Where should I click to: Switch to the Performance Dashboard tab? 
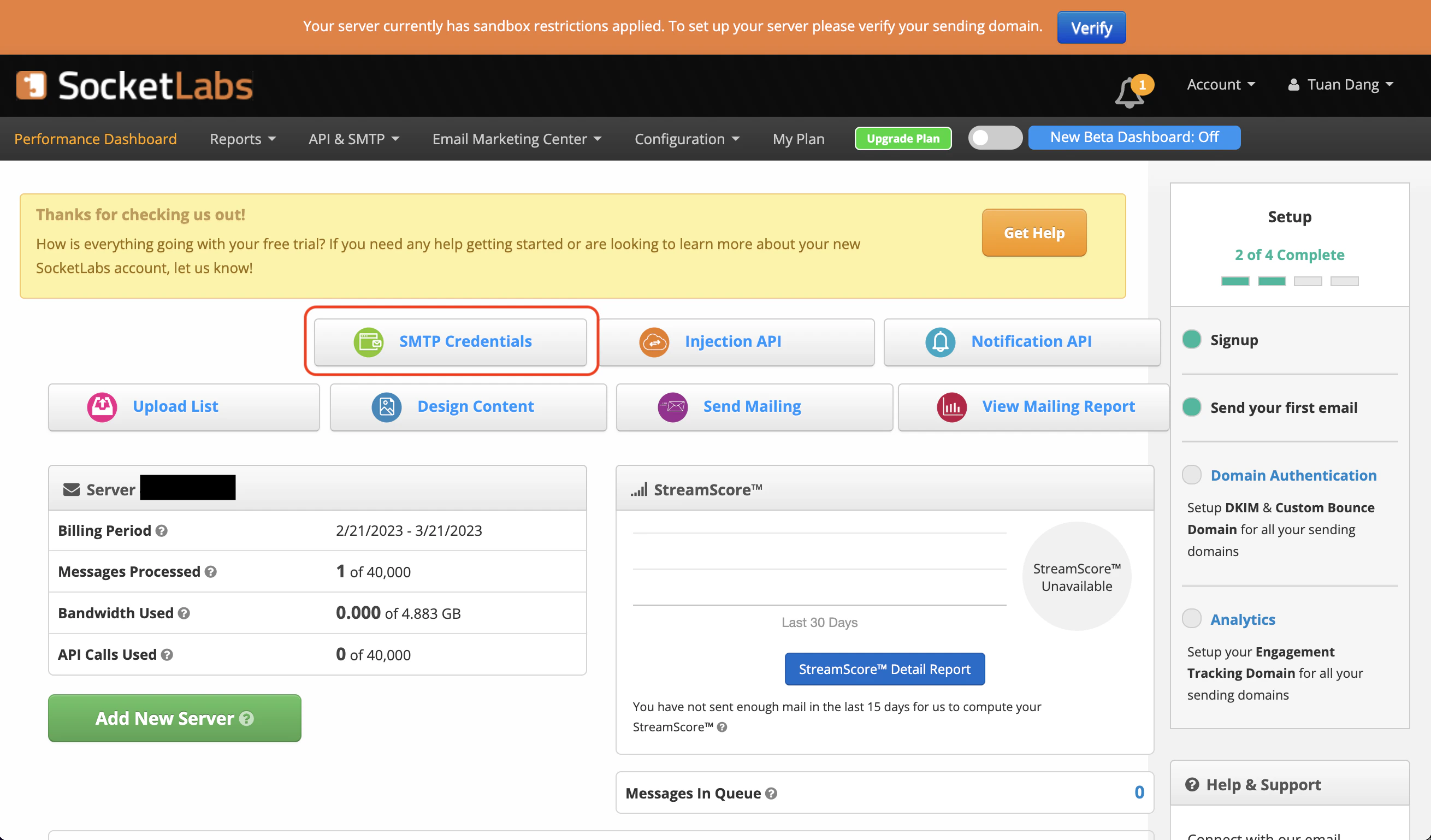pyautogui.click(x=96, y=139)
